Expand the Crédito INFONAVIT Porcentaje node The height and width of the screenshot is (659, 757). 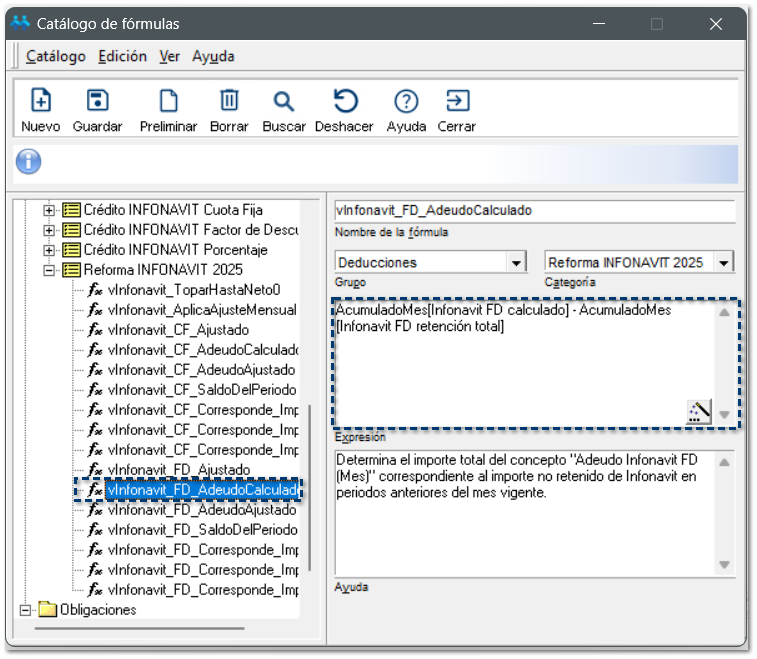48,250
